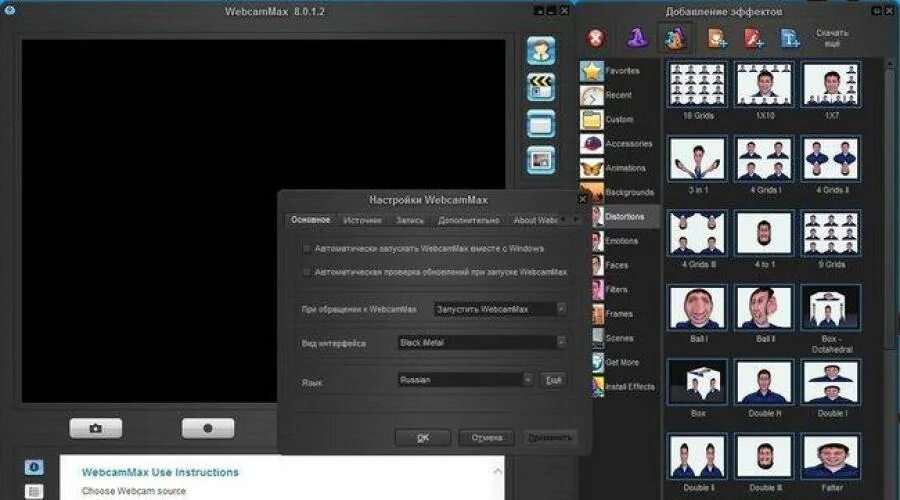Toggle automatic update check on launch checkbox
This screenshot has width=900, height=500.
[307, 272]
